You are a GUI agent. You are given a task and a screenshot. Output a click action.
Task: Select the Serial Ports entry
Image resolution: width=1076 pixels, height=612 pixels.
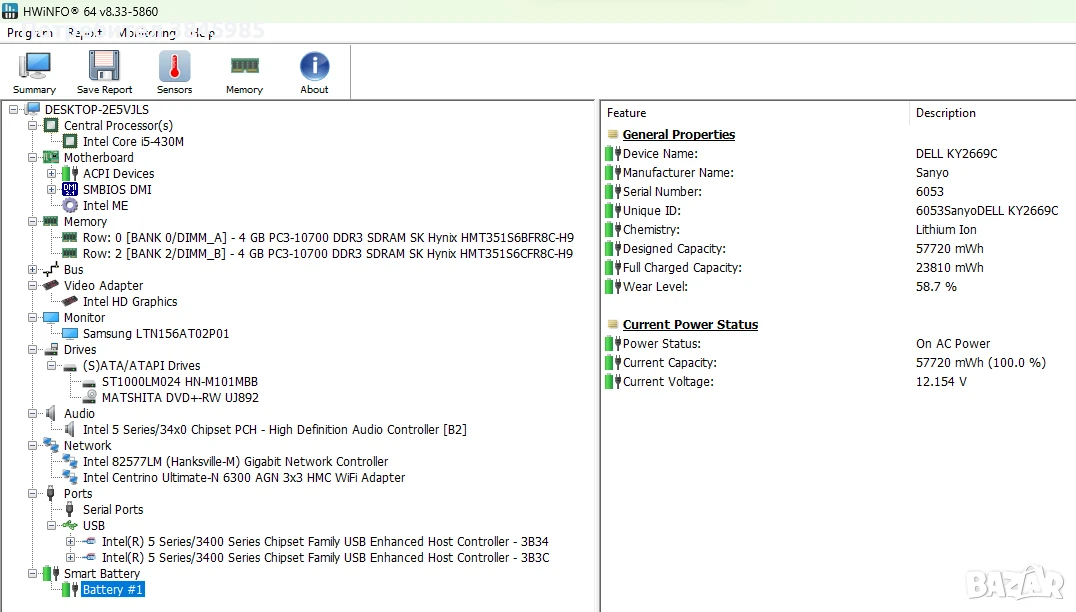pyautogui.click(x=113, y=509)
